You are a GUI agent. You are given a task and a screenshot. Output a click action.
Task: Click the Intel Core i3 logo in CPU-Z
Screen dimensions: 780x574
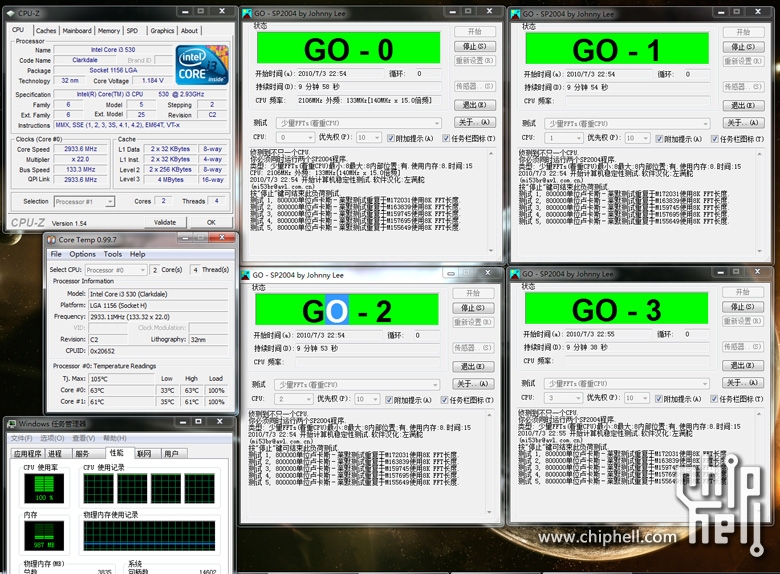pyautogui.click(x=202, y=65)
